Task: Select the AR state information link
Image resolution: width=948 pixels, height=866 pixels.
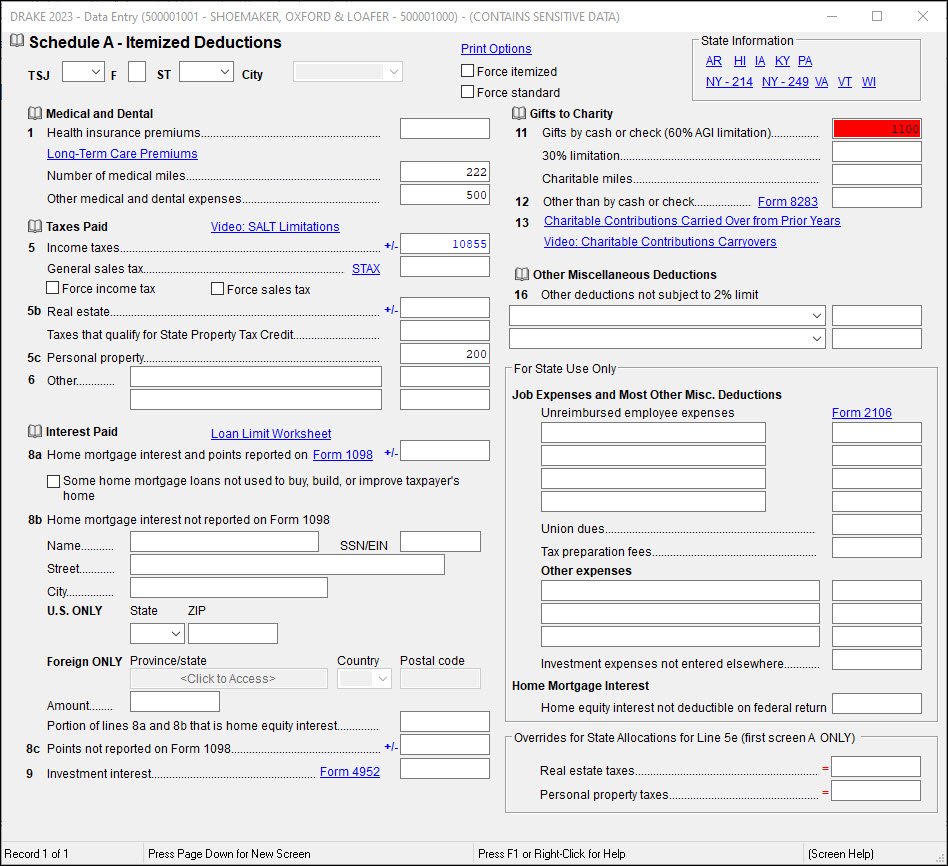Action: (713, 60)
